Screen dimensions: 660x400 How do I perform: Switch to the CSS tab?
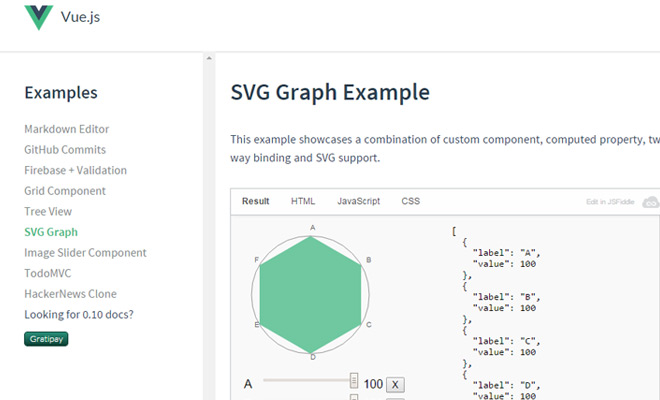(411, 201)
